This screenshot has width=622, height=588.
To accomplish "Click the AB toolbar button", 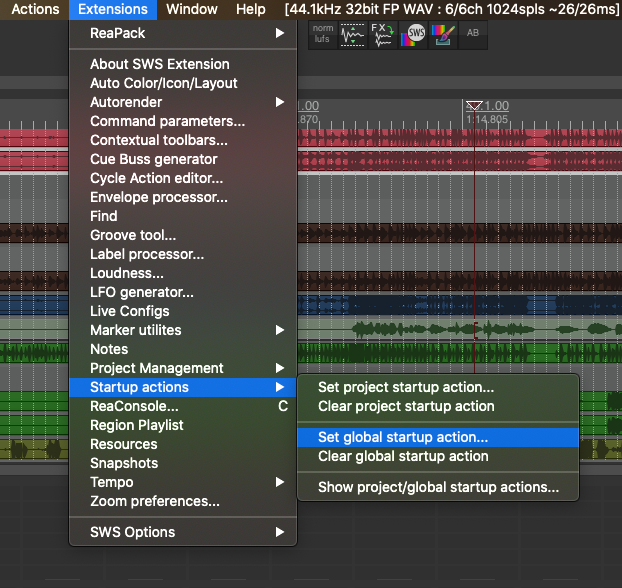I will coord(473,35).
